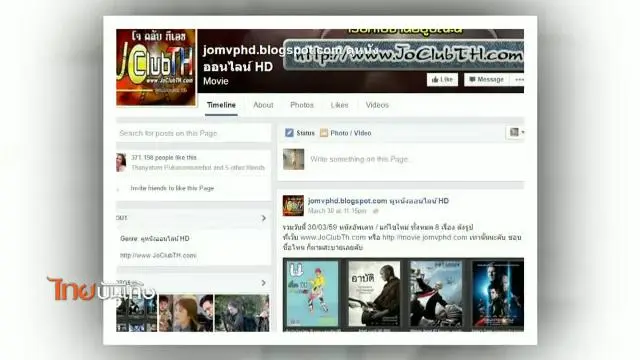
Task: Expand the About section chevron
Action: [x=264, y=218]
